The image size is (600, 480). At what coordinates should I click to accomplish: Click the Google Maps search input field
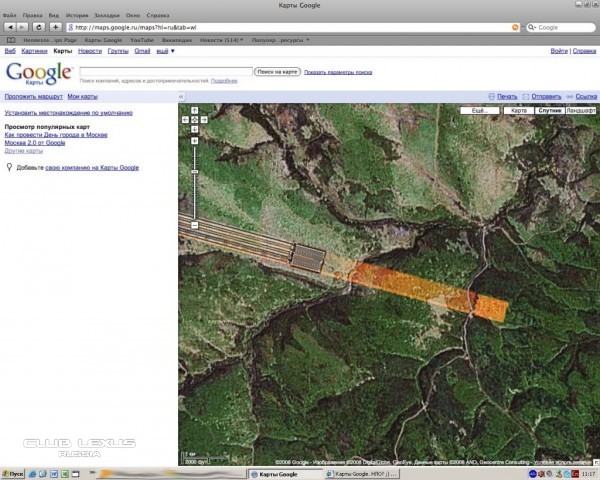165,72
